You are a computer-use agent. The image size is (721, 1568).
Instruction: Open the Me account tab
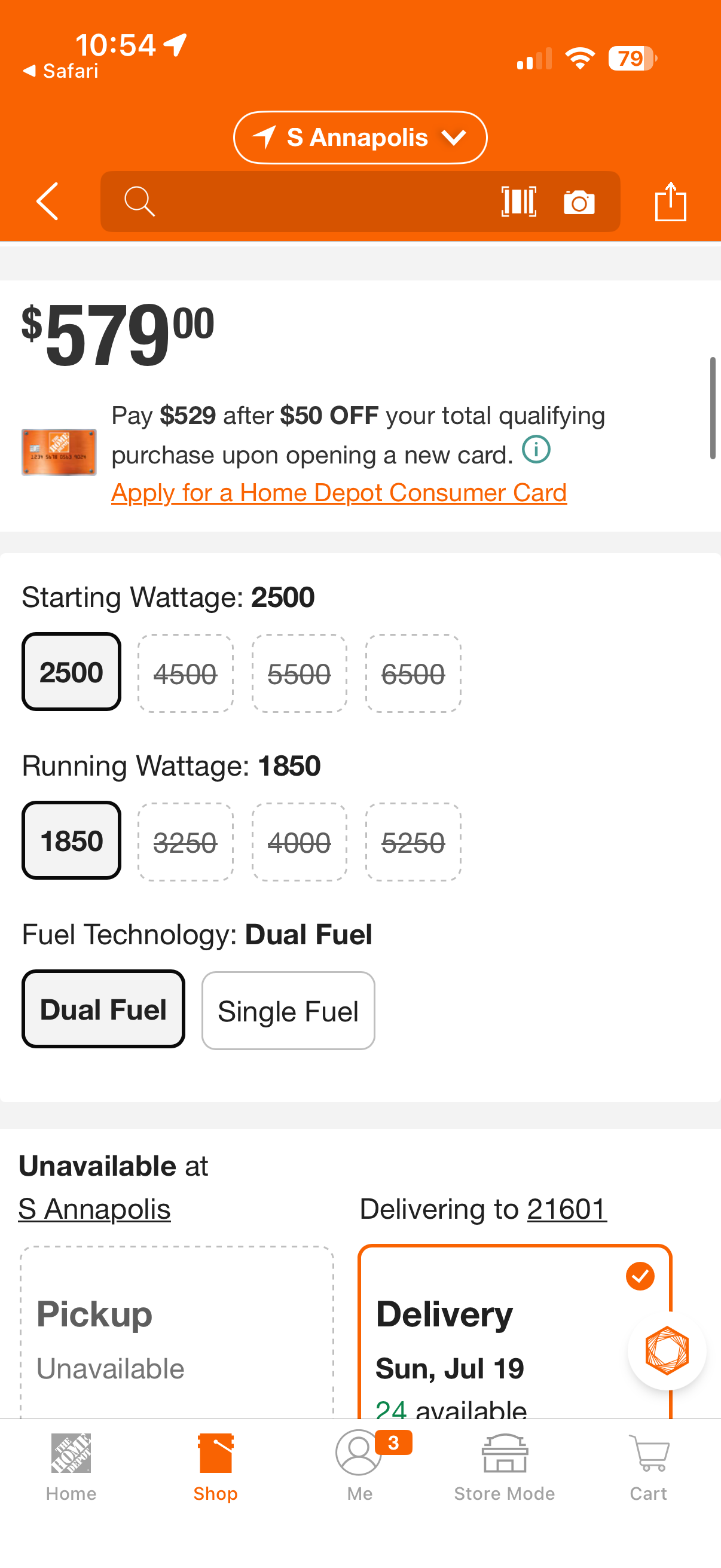(x=360, y=1468)
